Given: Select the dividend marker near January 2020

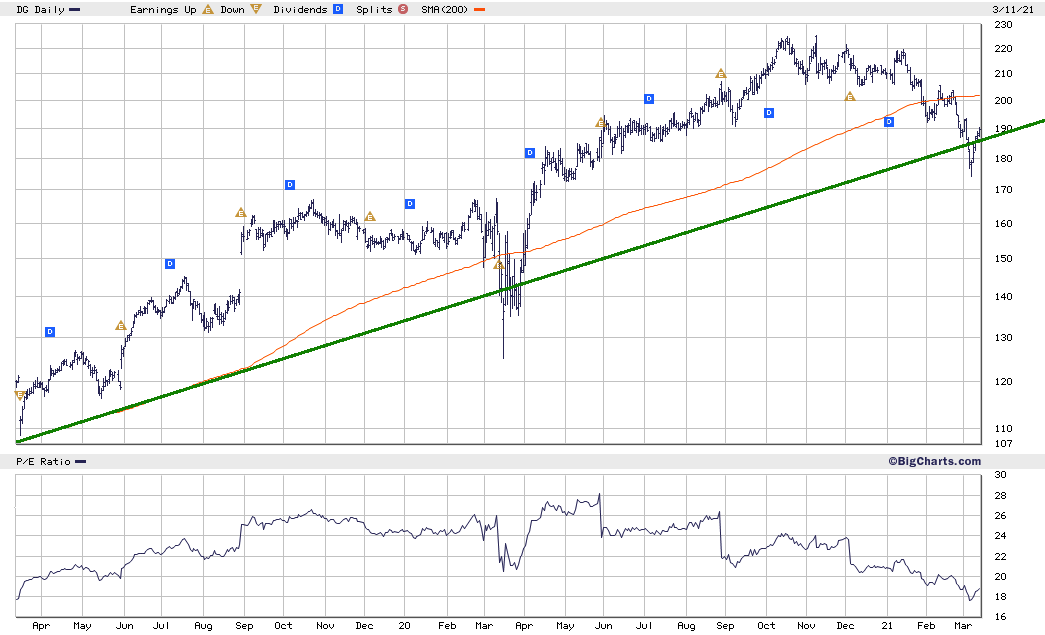Looking at the screenshot, I should coord(410,204).
